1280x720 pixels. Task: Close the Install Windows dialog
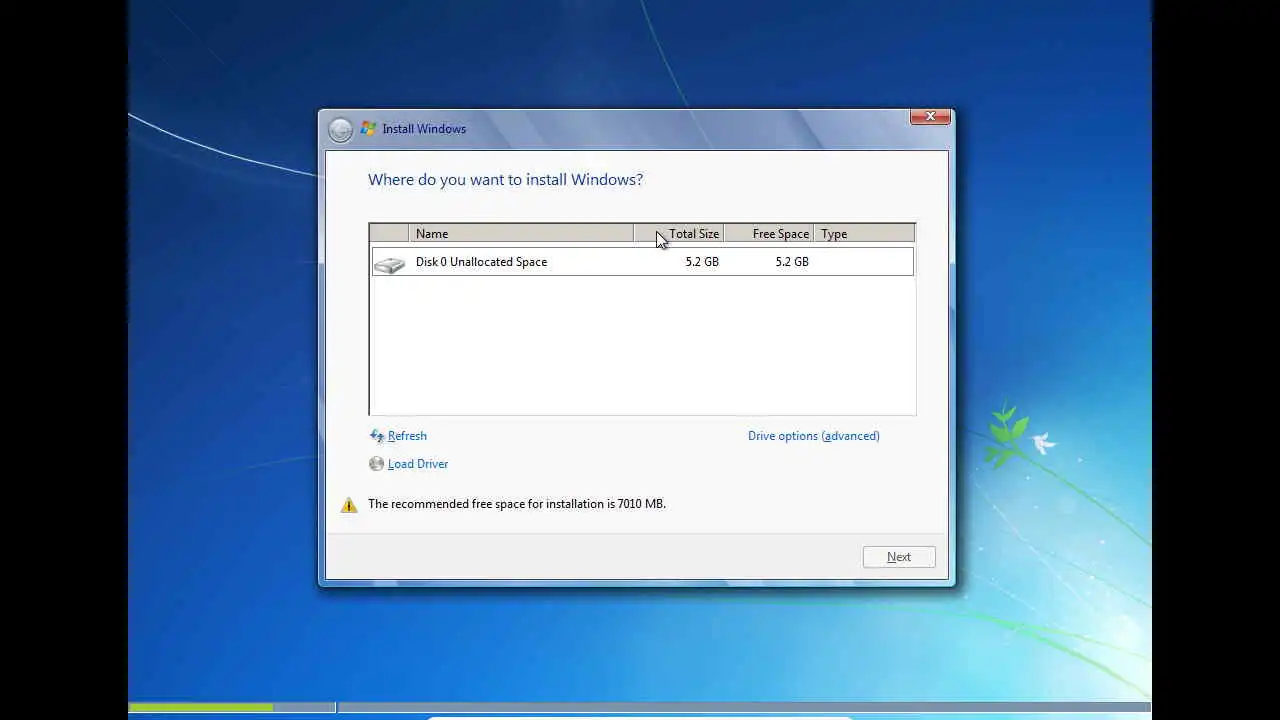[930, 117]
